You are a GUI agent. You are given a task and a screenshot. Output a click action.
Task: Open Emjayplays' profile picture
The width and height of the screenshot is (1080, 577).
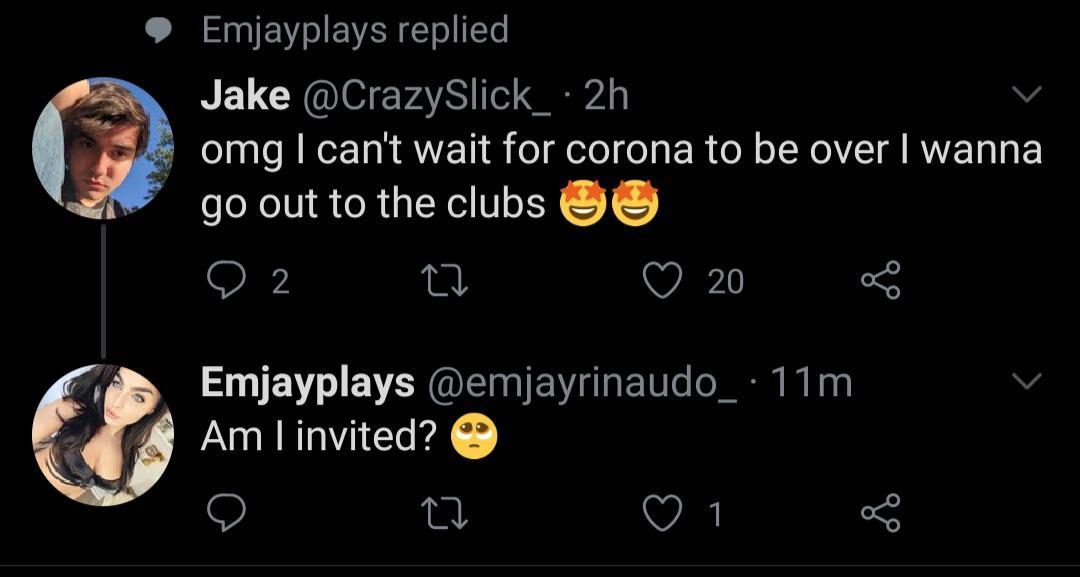pyautogui.click(x=103, y=435)
